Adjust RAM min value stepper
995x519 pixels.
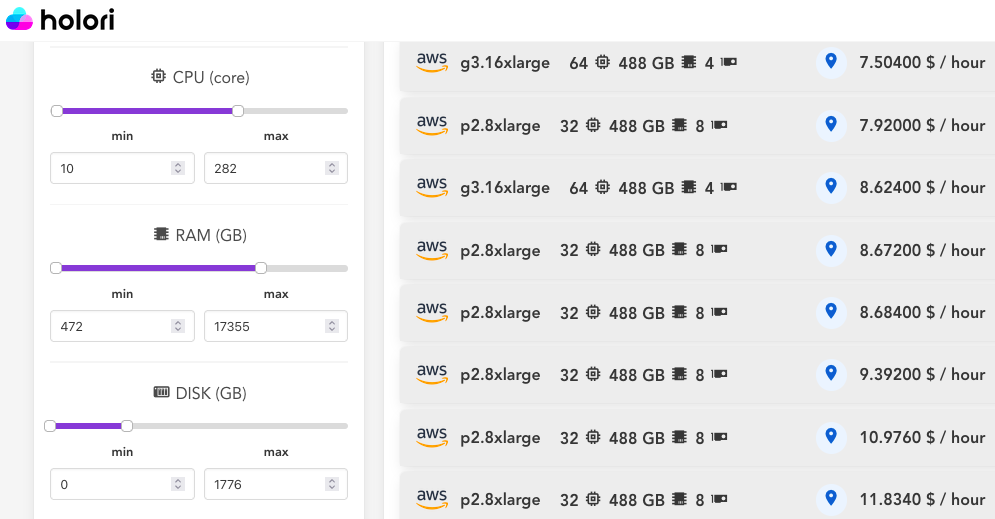coord(178,326)
